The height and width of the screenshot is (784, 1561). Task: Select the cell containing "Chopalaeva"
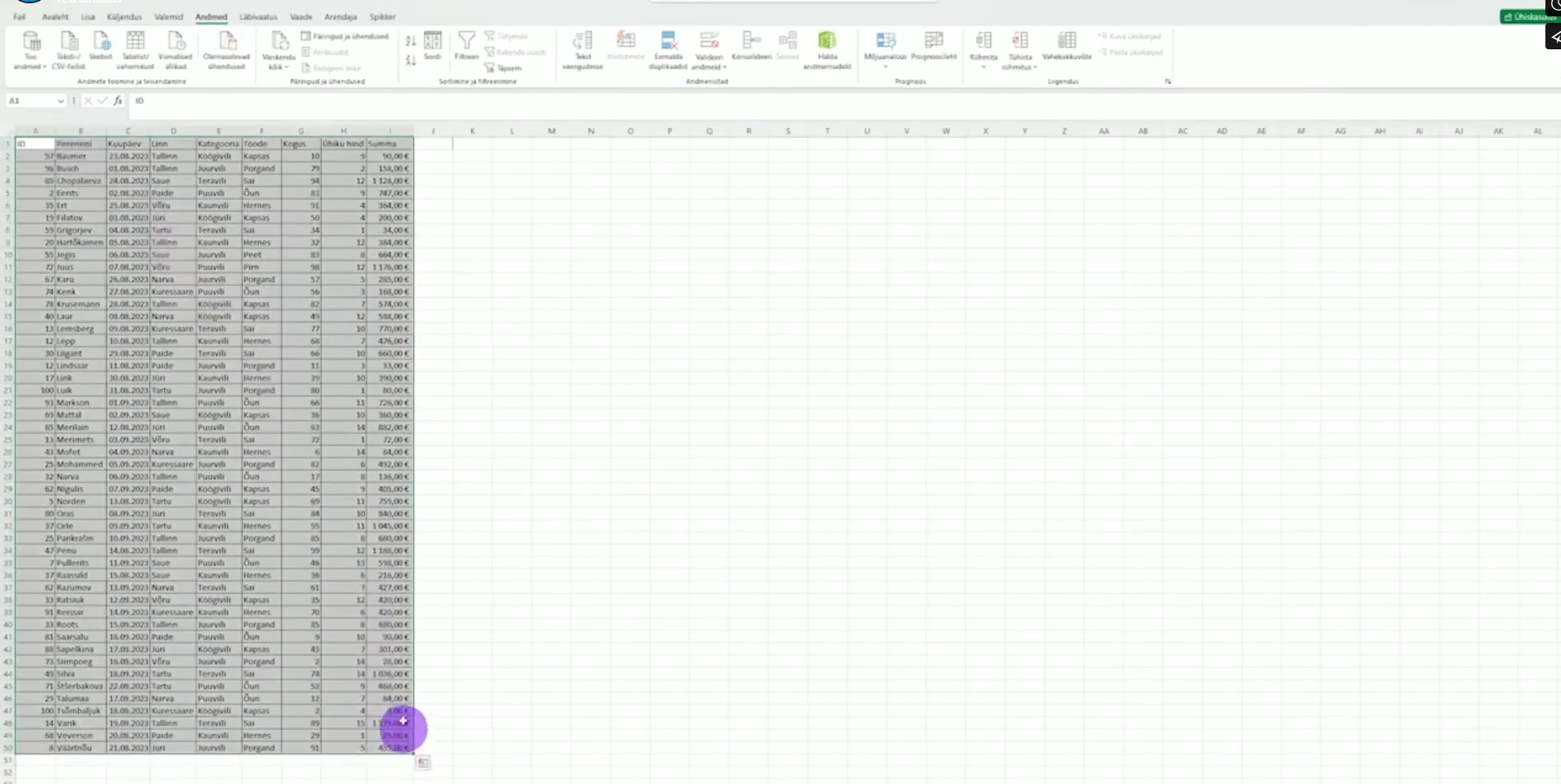click(81, 181)
